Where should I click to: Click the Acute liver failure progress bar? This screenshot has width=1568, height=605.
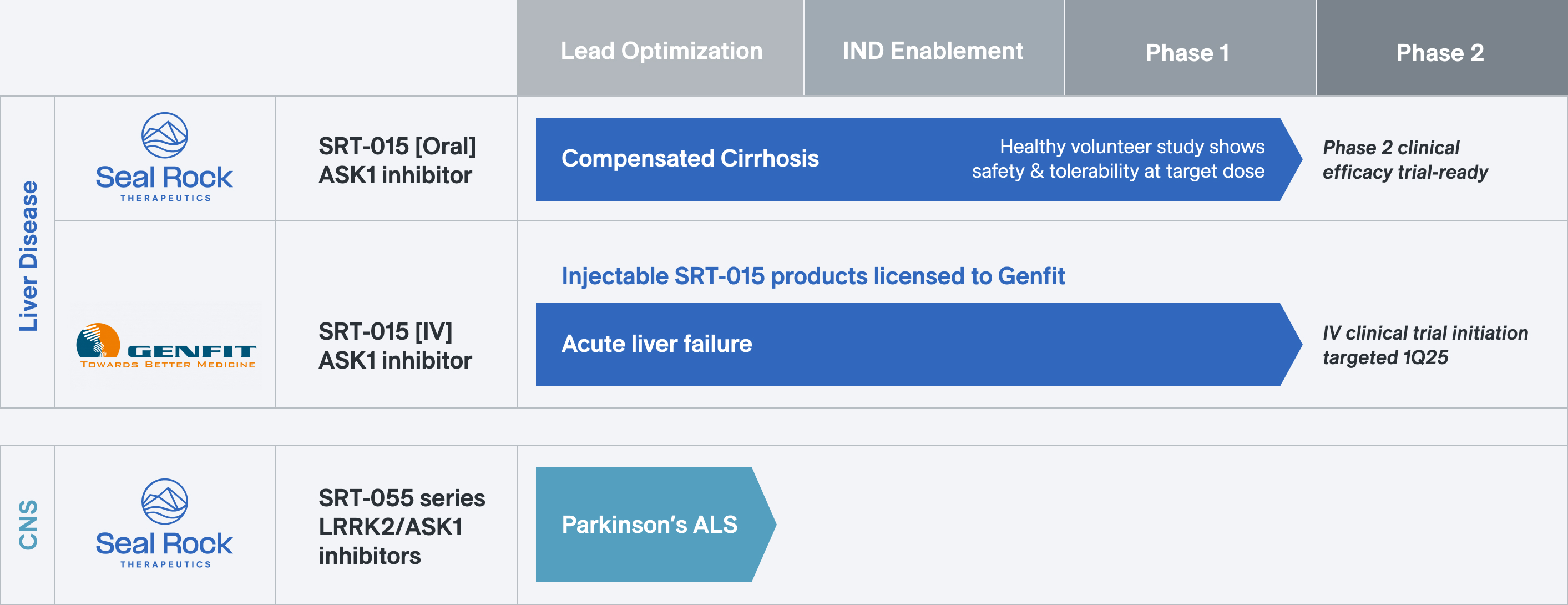point(918,345)
